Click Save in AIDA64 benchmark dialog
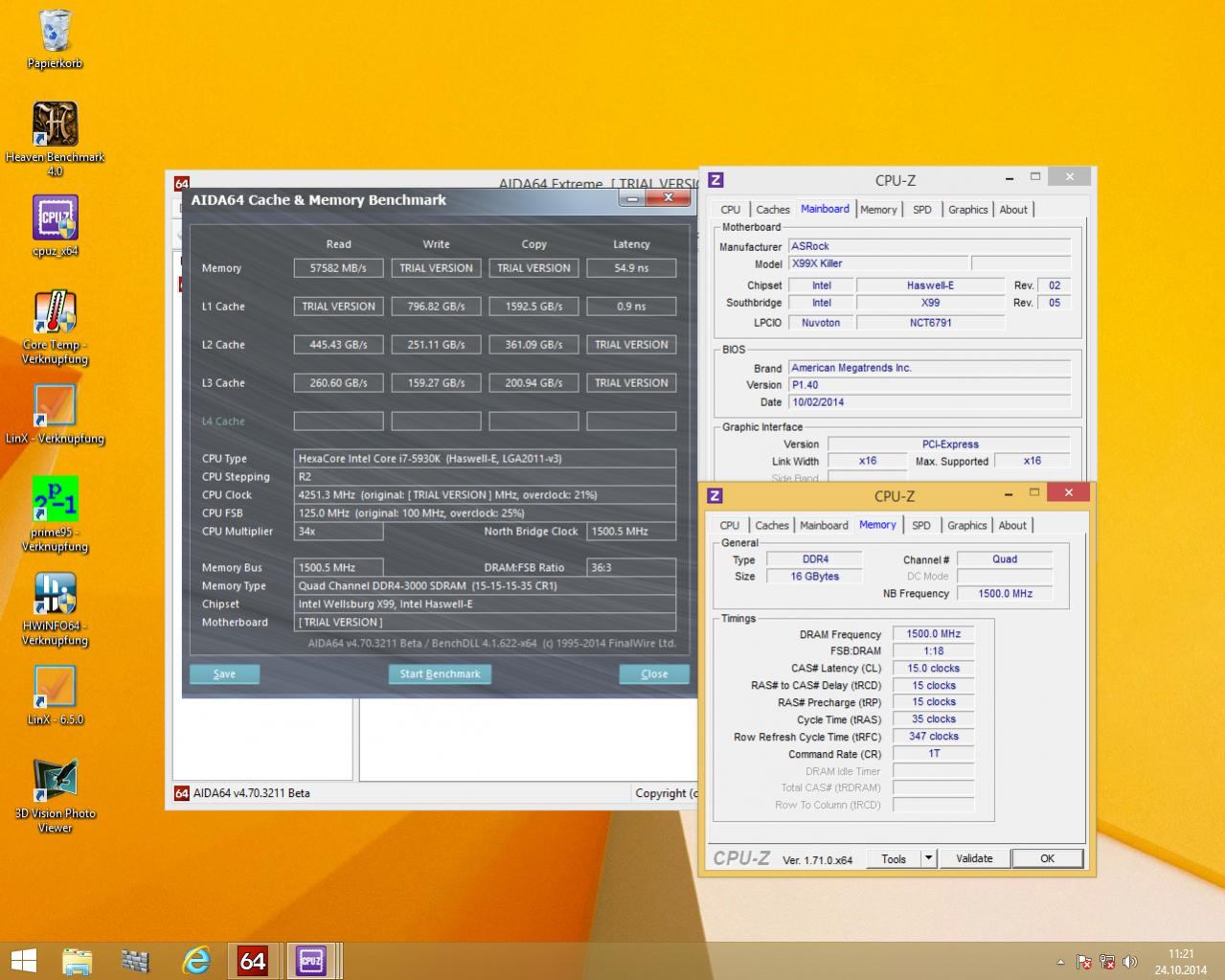This screenshot has width=1225, height=980. point(224,673)
